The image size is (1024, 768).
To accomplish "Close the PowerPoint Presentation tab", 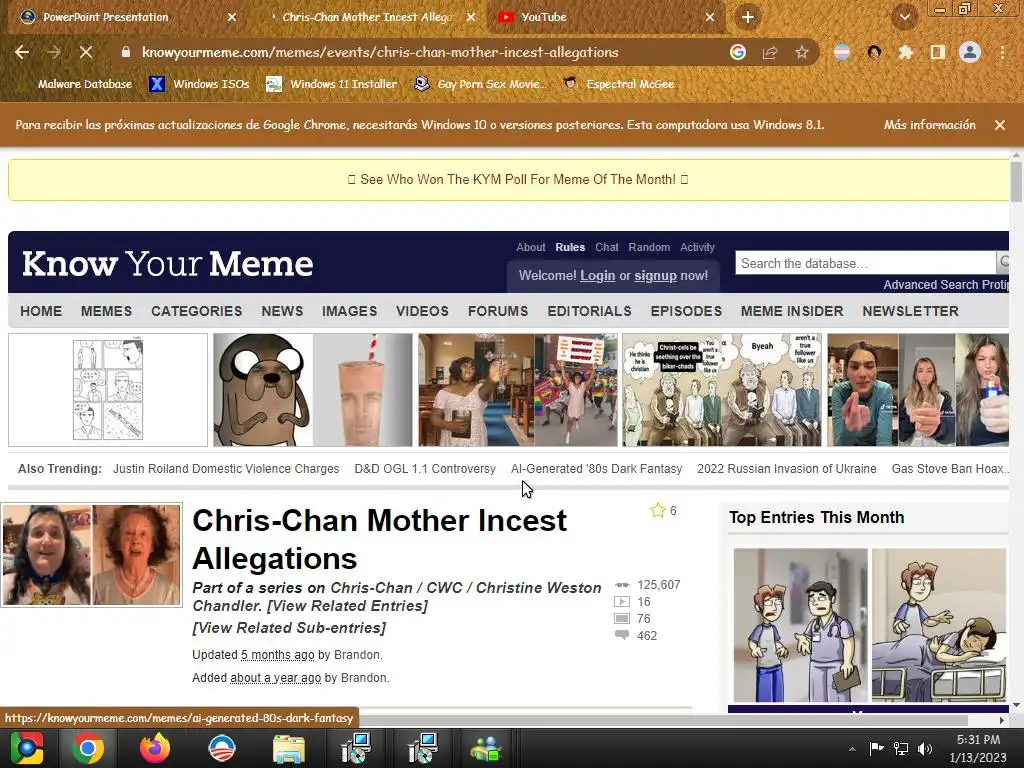I will click(x=232, y=17).
